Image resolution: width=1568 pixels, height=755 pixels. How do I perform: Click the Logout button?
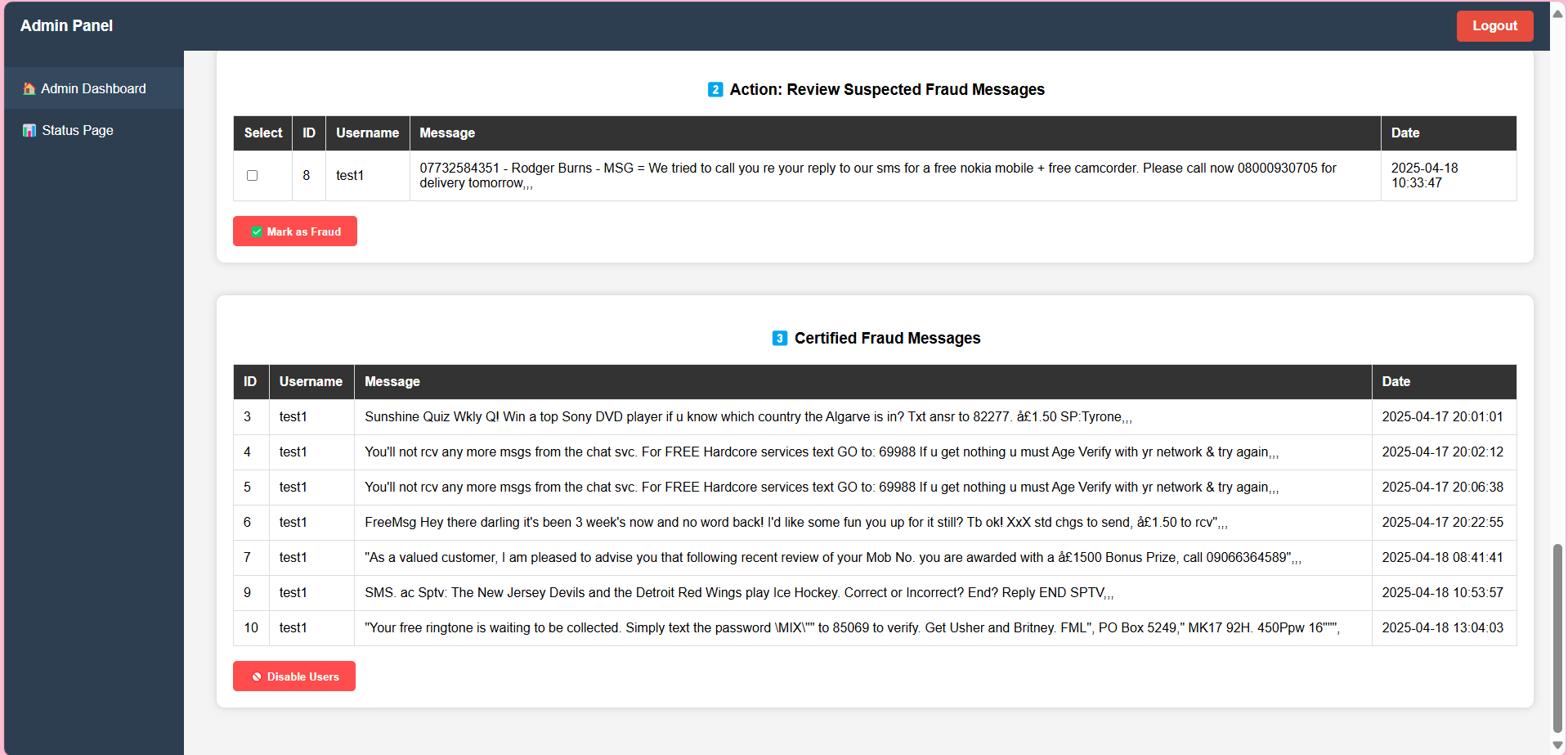click(1494, 26)
